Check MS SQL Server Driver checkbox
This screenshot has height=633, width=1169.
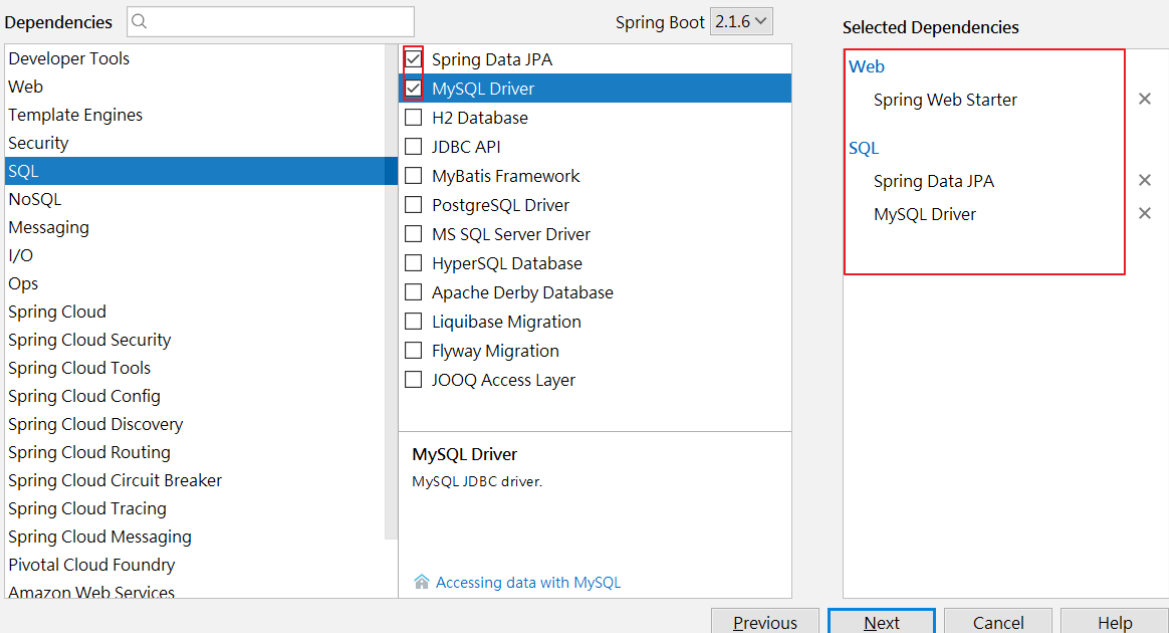click(x=413, y=233)
